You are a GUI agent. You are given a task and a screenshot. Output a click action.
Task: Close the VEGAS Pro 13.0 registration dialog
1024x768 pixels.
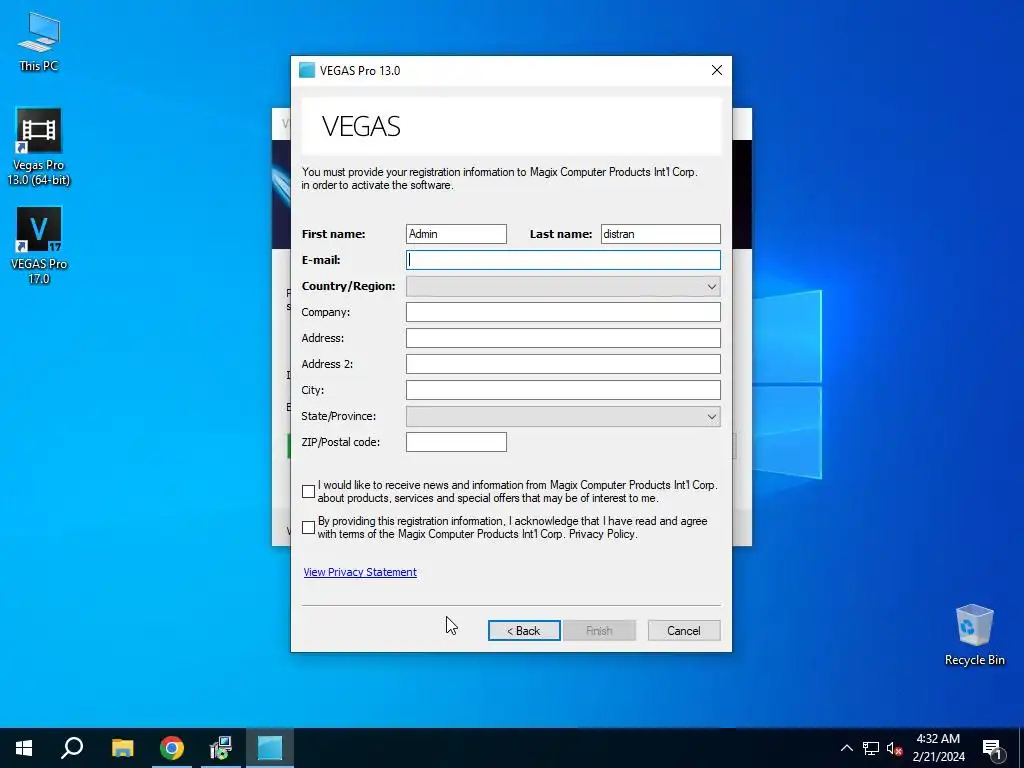[x=716, y=71]
